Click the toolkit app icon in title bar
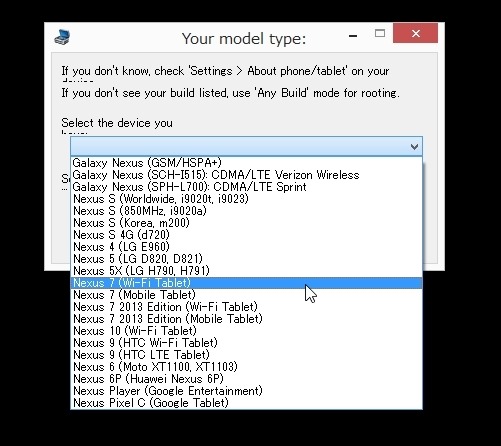This screenshot has width=501, height=446. (x=62, y=37)
